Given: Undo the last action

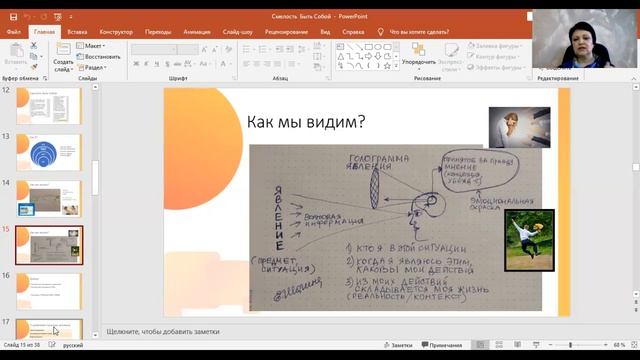Looking at the screenshot, I should click(x=27, y=17).
